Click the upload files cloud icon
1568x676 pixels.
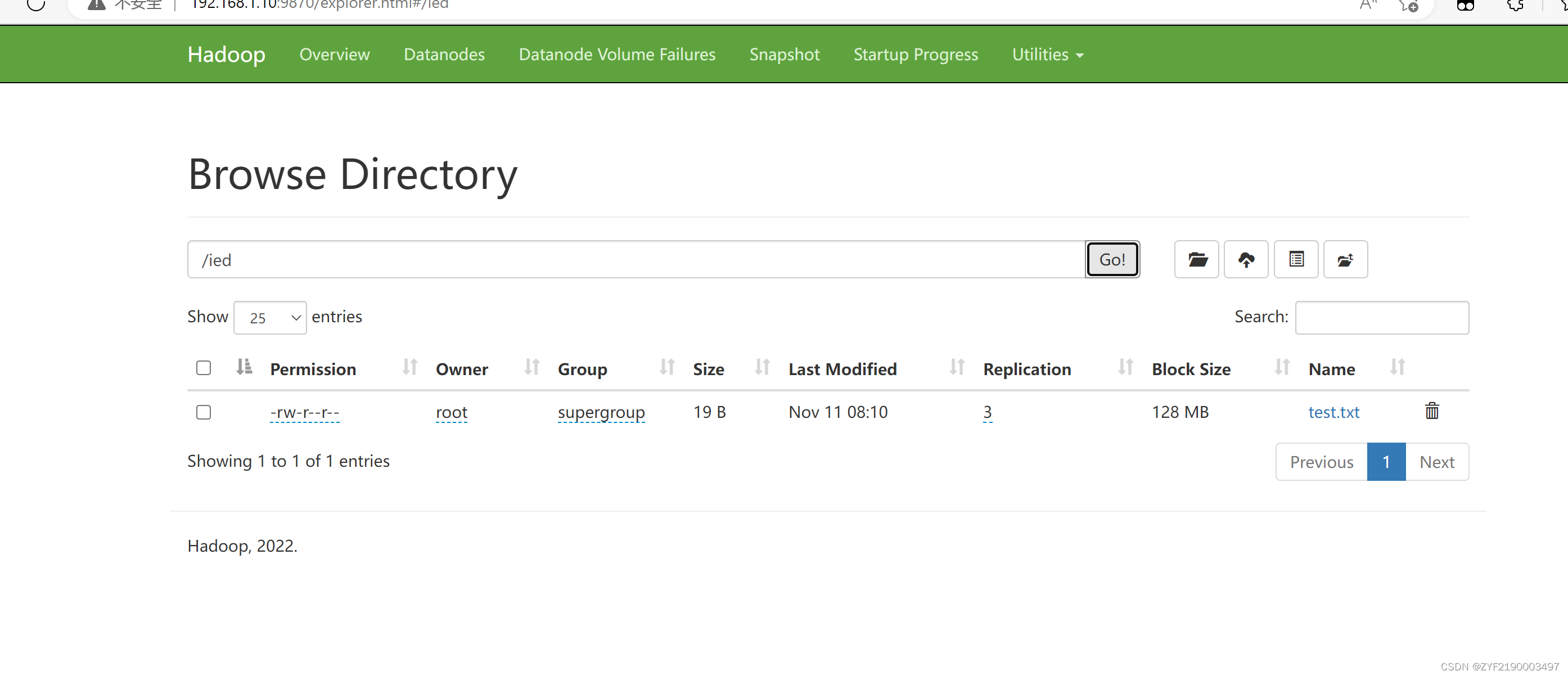[x=1245, y=260]
